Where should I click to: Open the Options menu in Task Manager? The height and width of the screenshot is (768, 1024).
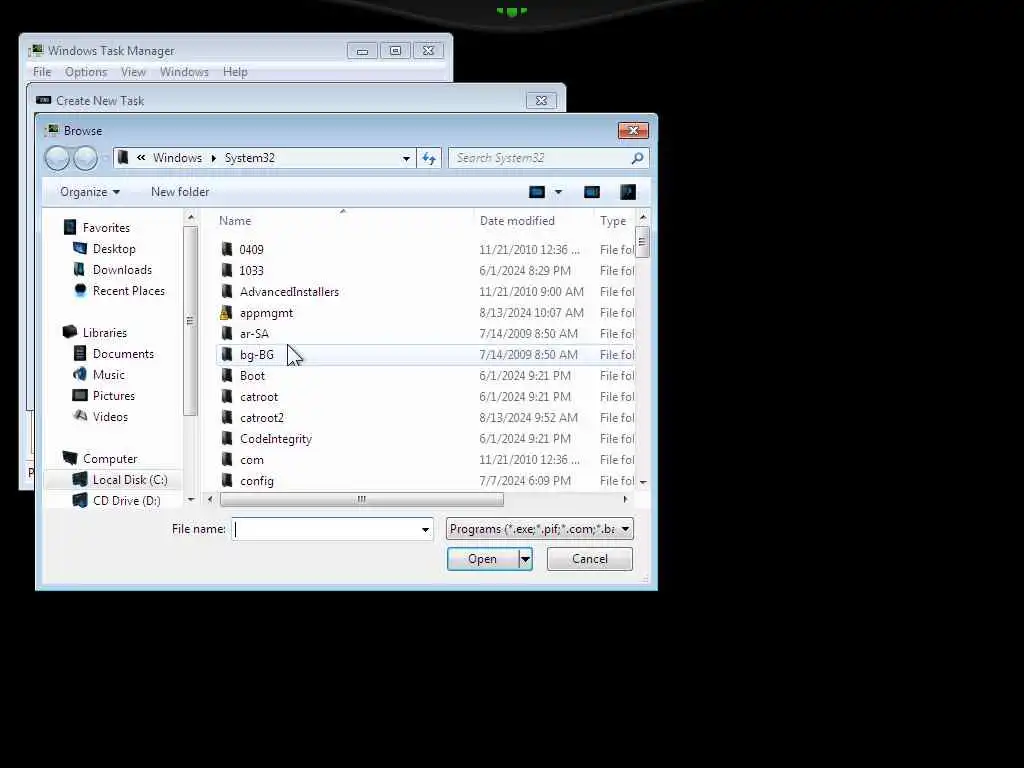click(86, 72)
